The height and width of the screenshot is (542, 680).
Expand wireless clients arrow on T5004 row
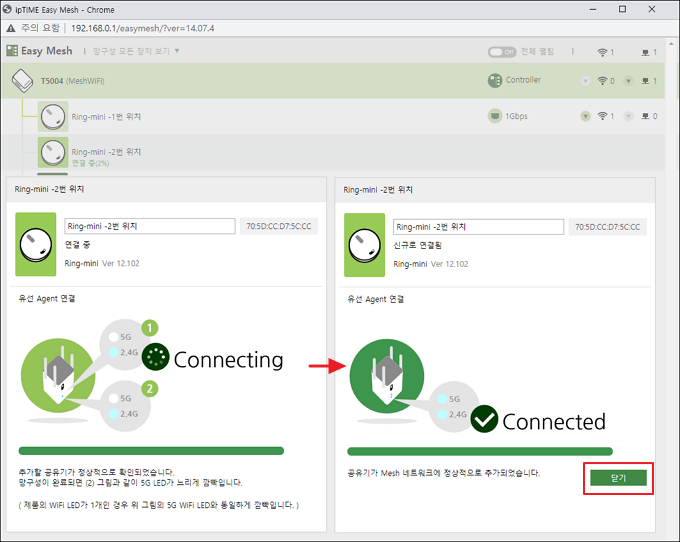point(585,81)
